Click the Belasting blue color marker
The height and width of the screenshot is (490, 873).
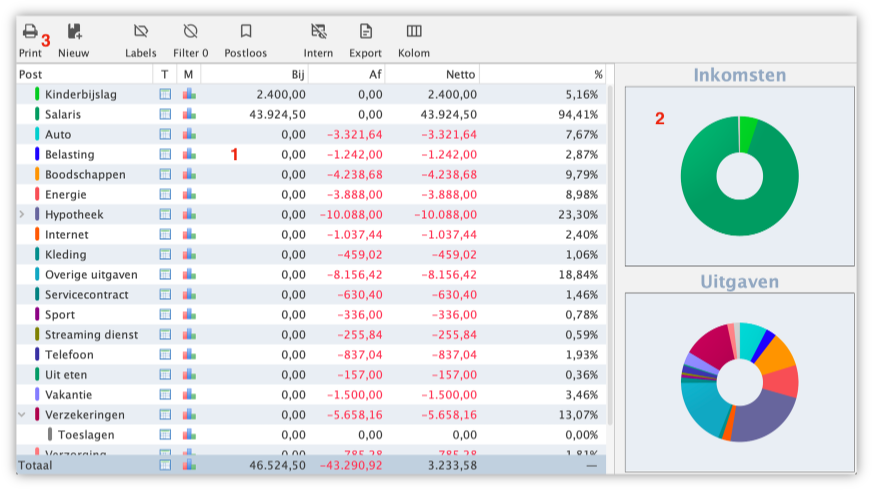pos(37,155)
